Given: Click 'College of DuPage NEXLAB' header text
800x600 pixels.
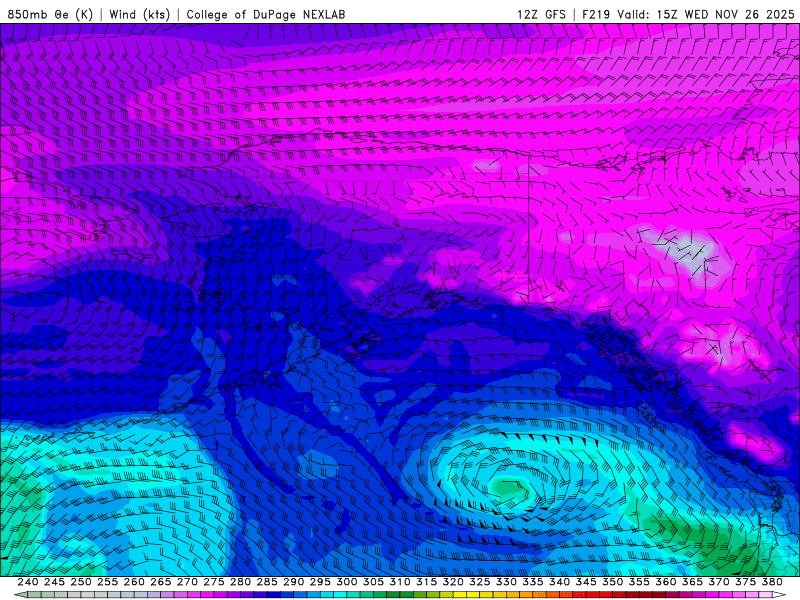Looking at the screenshot, I should [265, 14].
